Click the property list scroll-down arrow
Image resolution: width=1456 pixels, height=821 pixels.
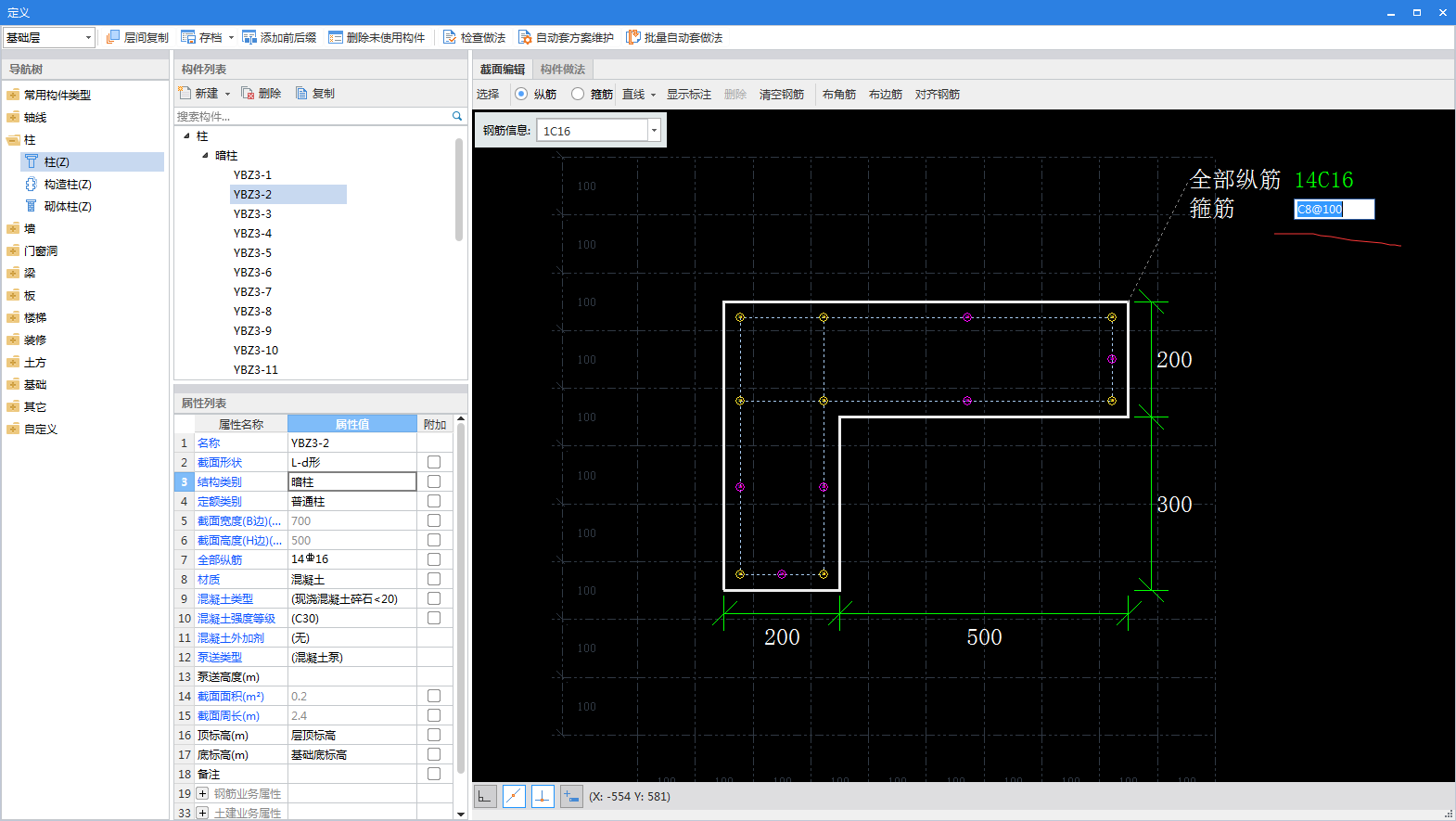tap(461, 814)
